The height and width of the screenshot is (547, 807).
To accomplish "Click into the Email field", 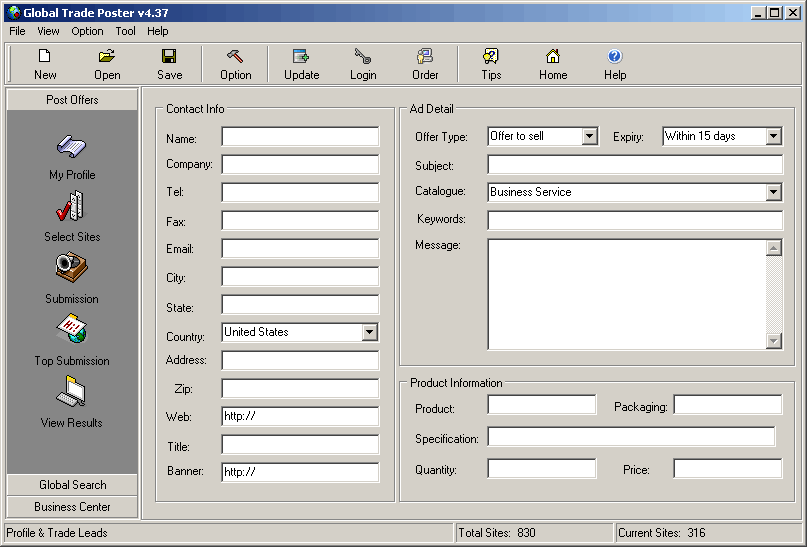I will click(x=301, y=249).
